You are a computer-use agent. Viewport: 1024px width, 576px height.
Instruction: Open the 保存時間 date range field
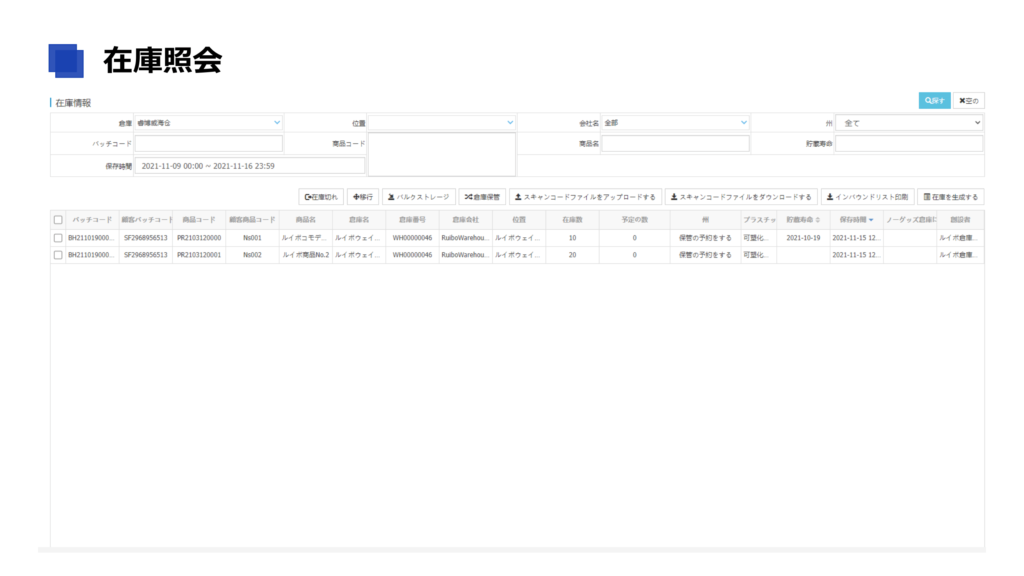(x=249, y=166)
